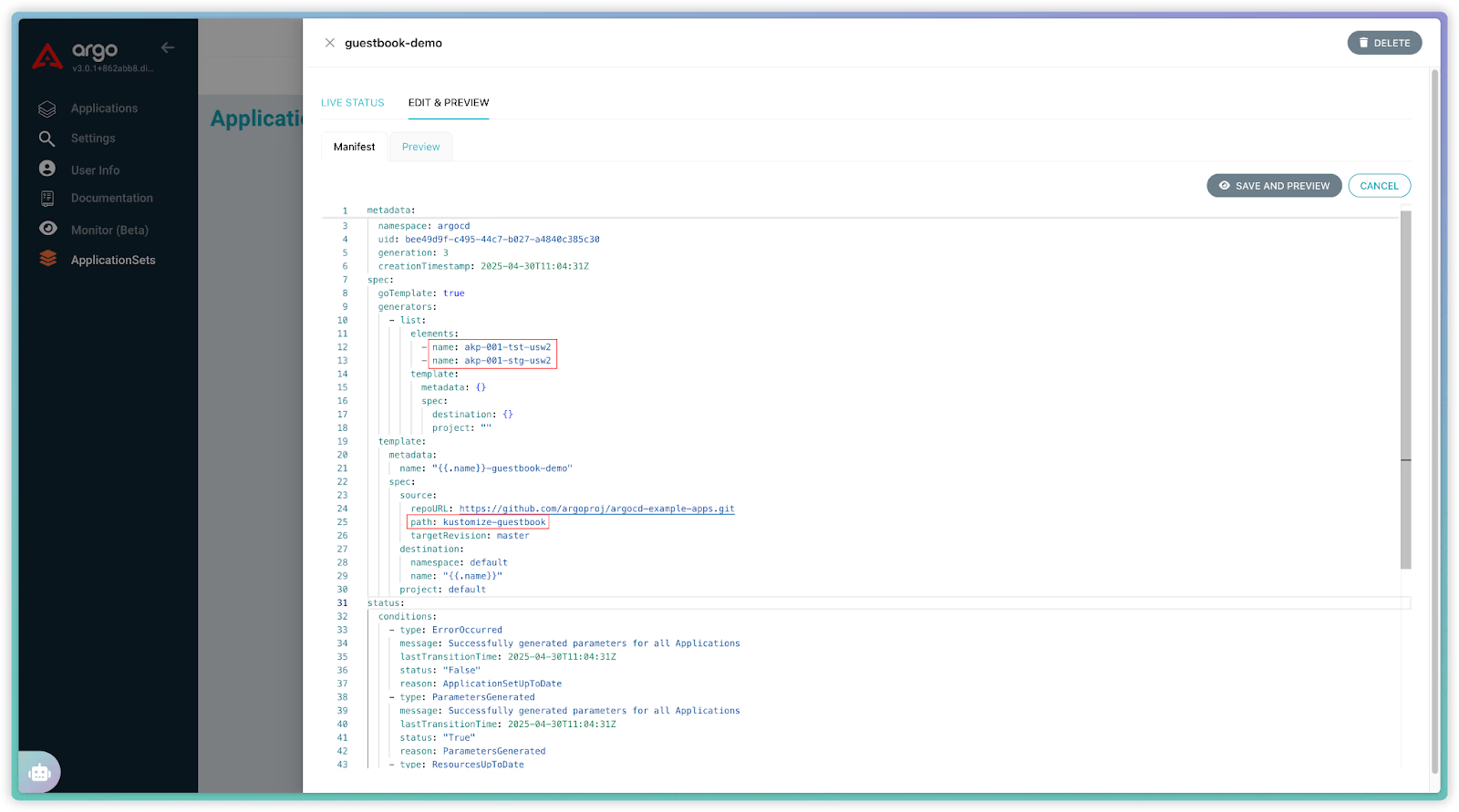This screenshot has height=812, width=1459.
Task: Click the CANCEL button
Action: click(1379, 186)
